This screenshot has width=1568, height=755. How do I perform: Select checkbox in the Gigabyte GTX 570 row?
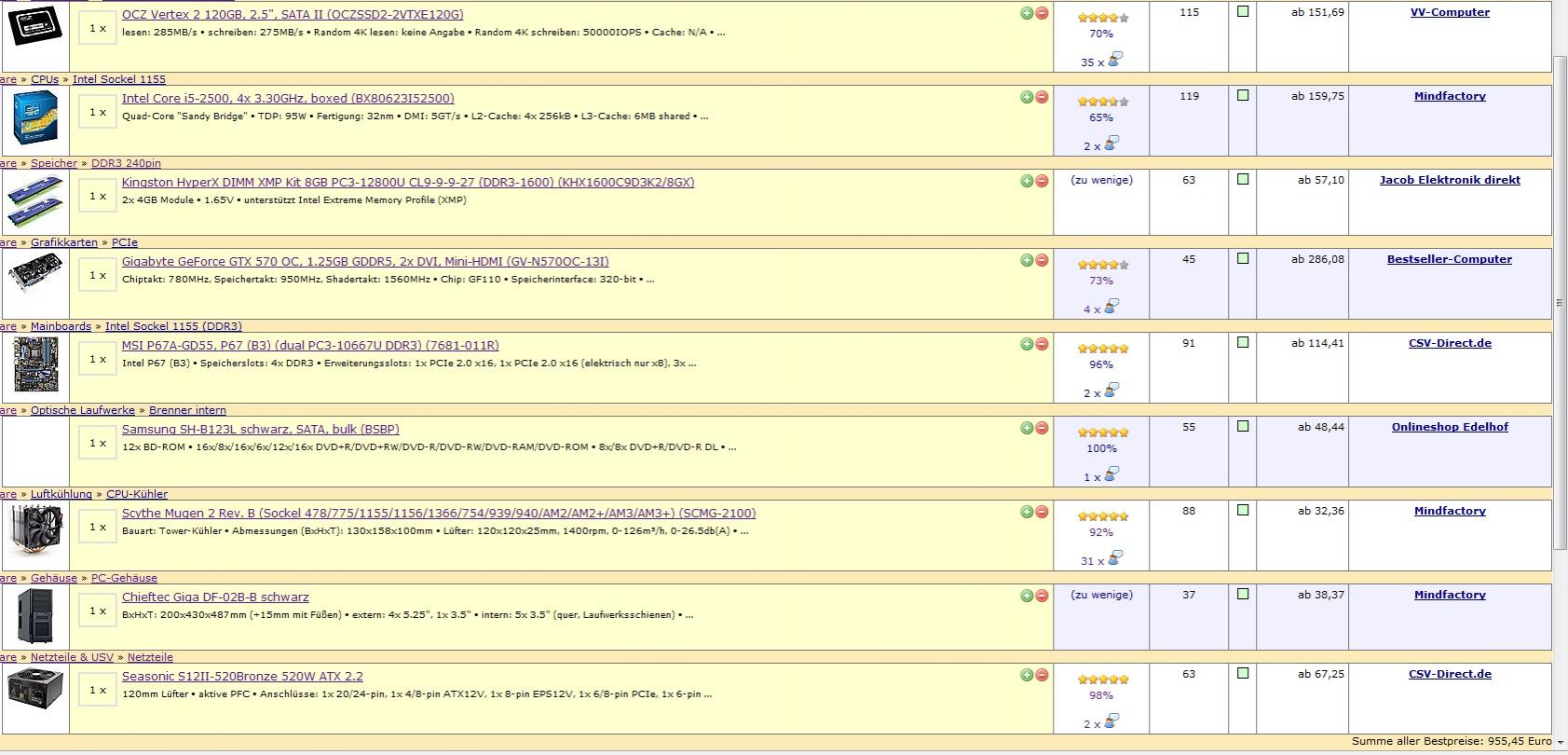1242,258
